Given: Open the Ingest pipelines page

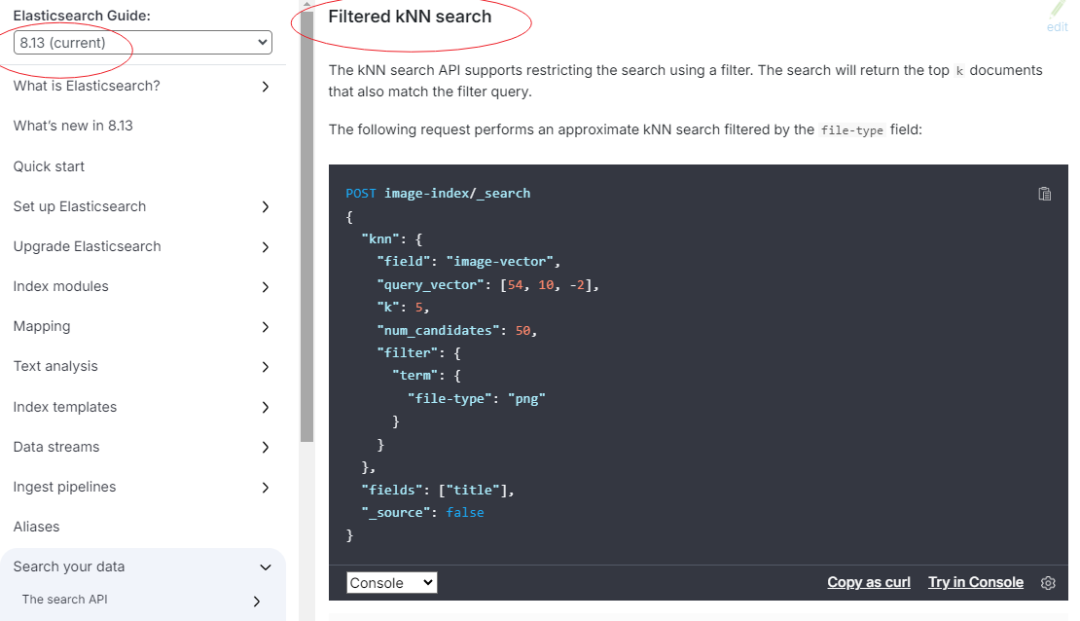Looking at the screenshot, I should point(64,487).
